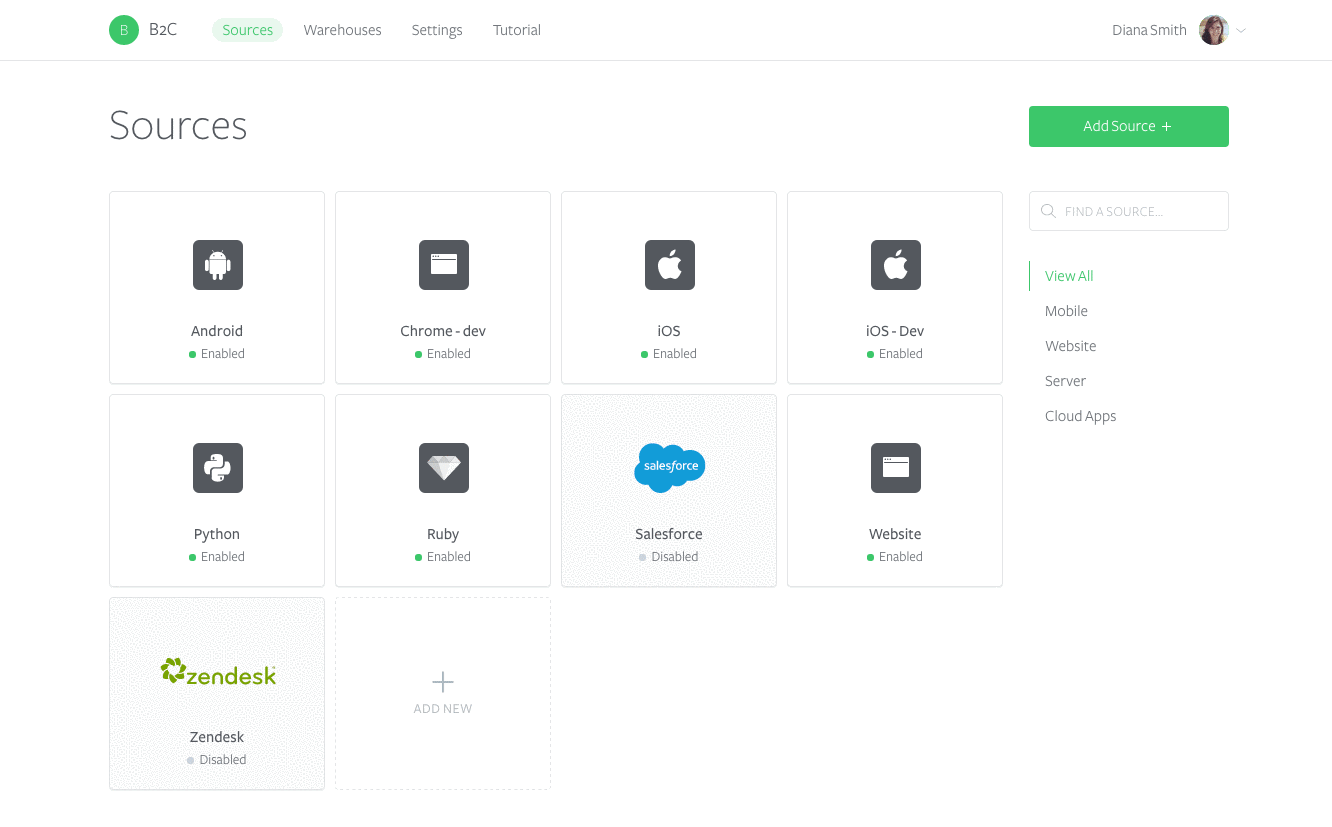Select the View All filter
This screenshot has height=827, width=1332.
coord(1069,276)
